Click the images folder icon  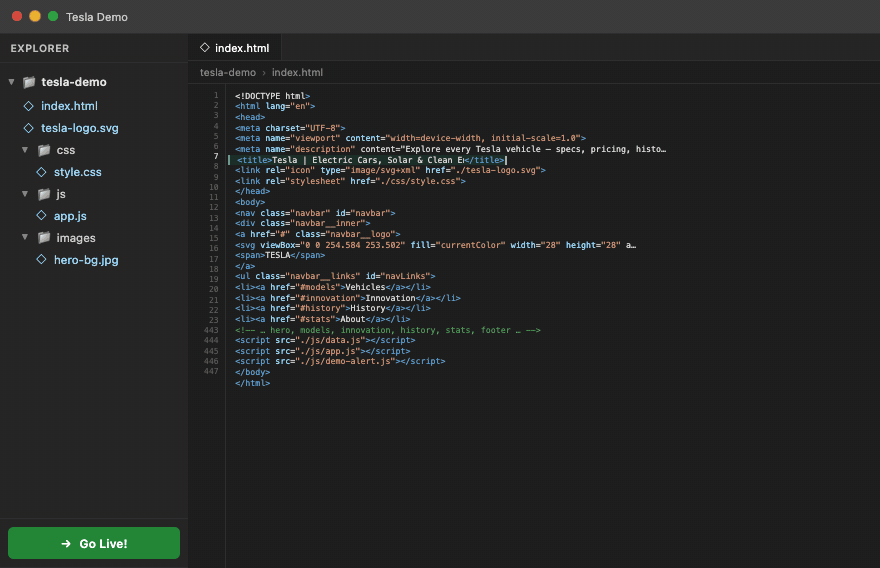44,238
